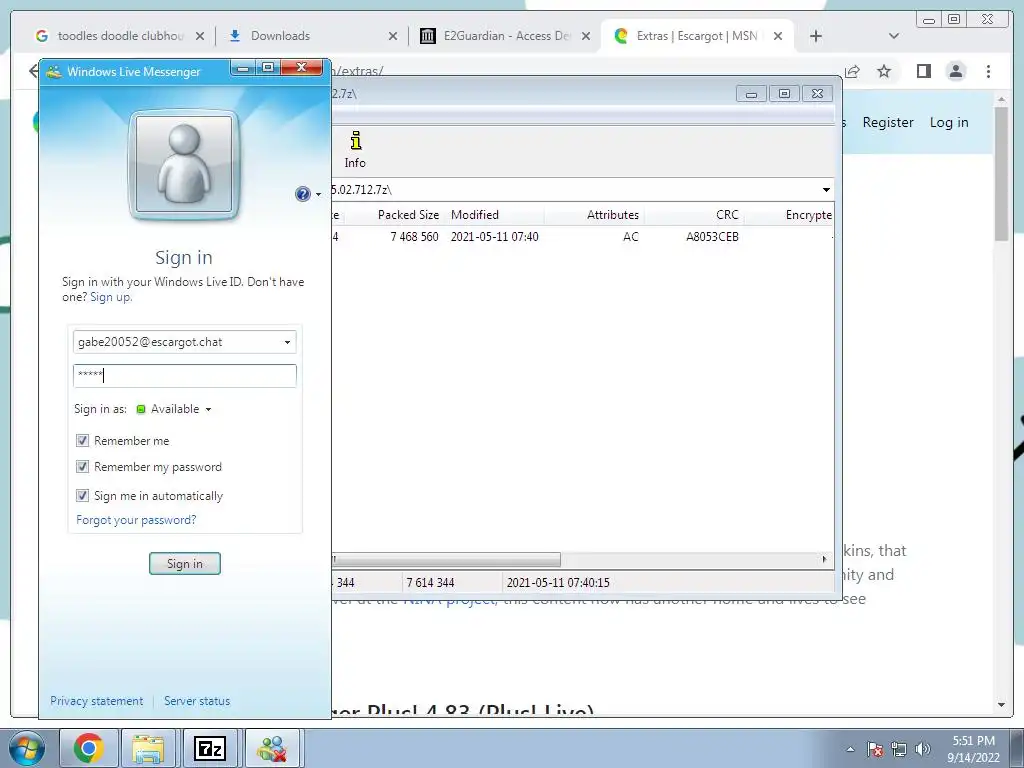Viewport: 1024px width, 768px height.
Task: Click 7-Zip scrollbar right arrow
Action: pos(824,560)
